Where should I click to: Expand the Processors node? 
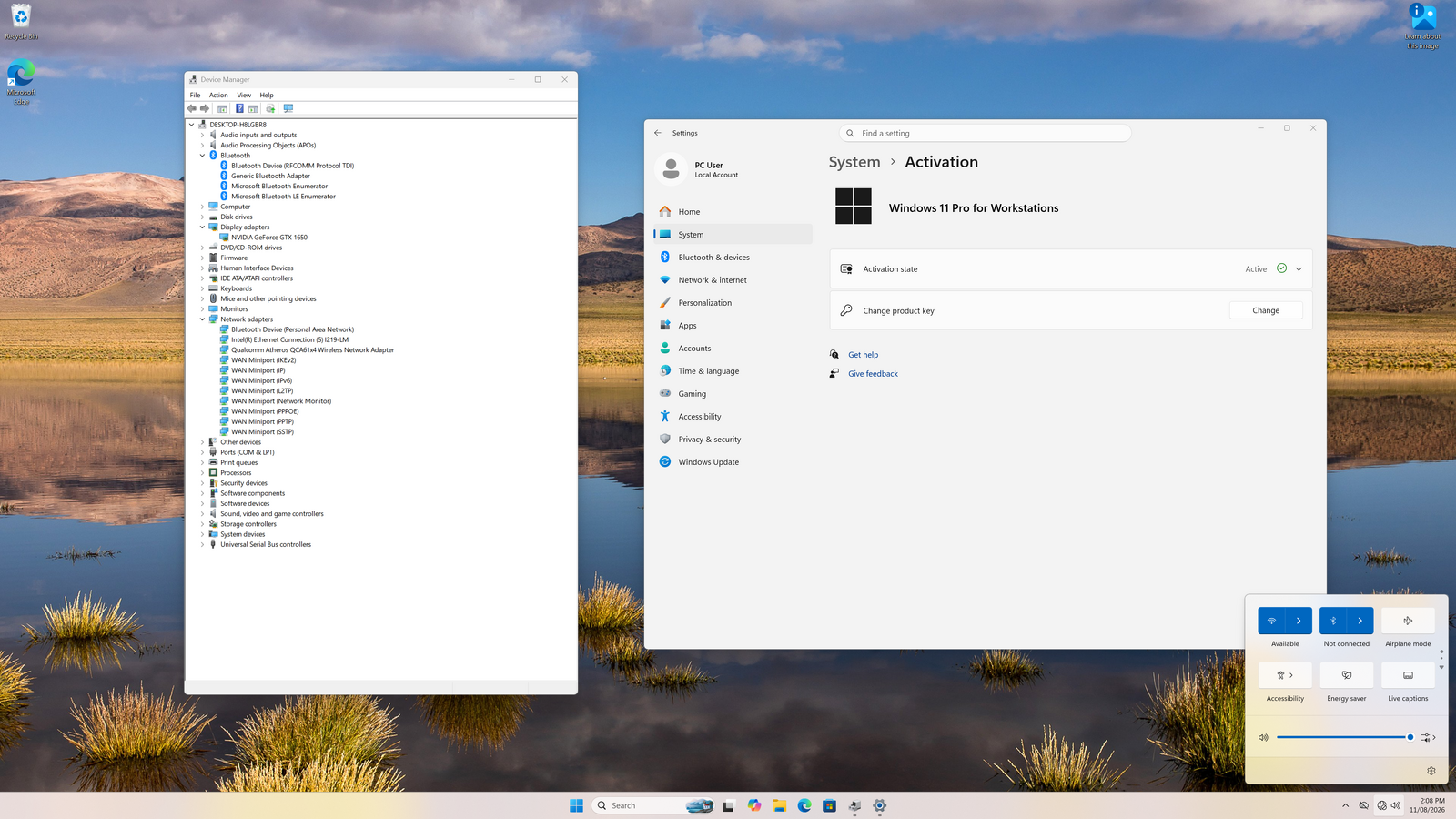pos(203,473)
